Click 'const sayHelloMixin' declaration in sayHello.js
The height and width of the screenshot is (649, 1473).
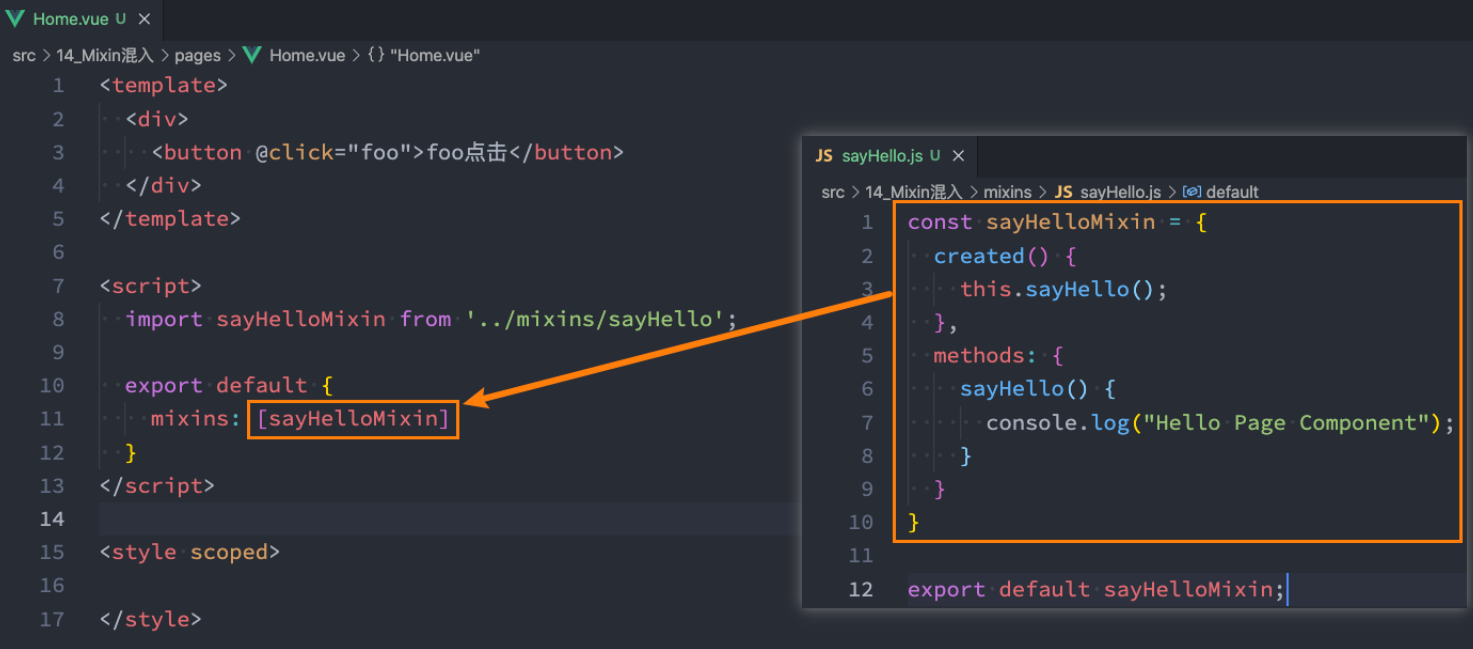click(1032, 222)
